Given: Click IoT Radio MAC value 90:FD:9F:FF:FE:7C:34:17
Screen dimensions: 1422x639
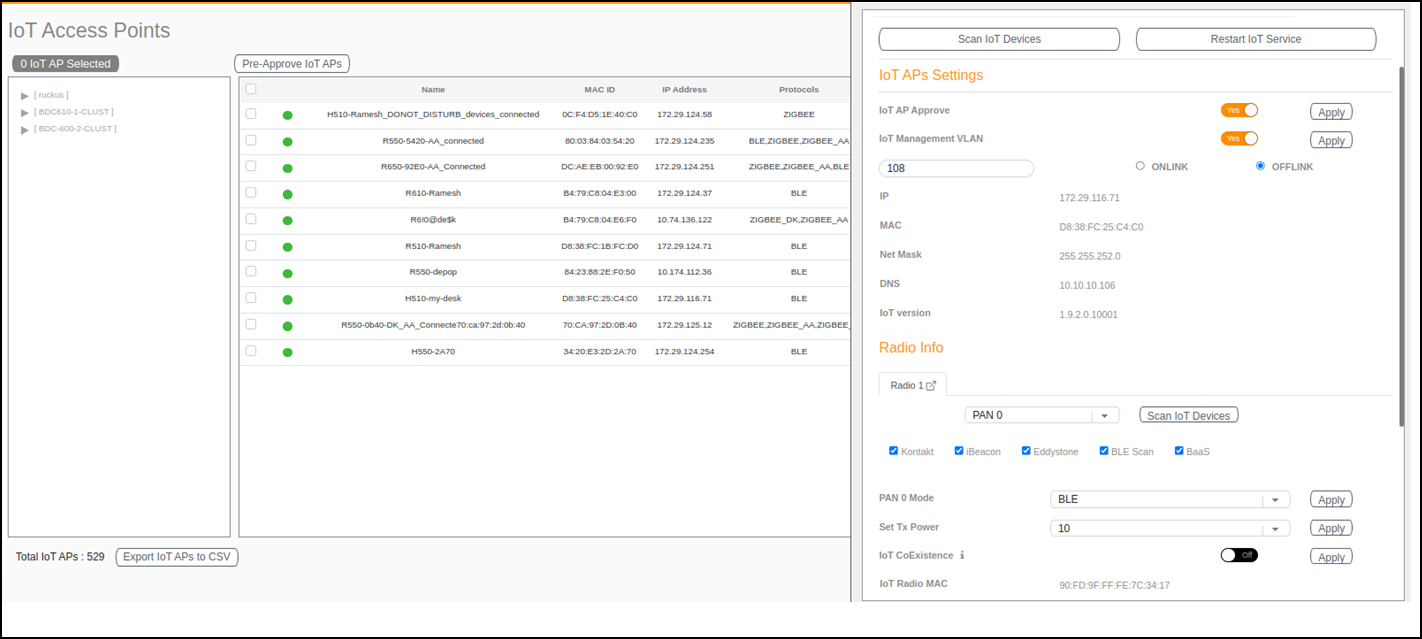Looking at the screenshot, I should point(1114,585).
